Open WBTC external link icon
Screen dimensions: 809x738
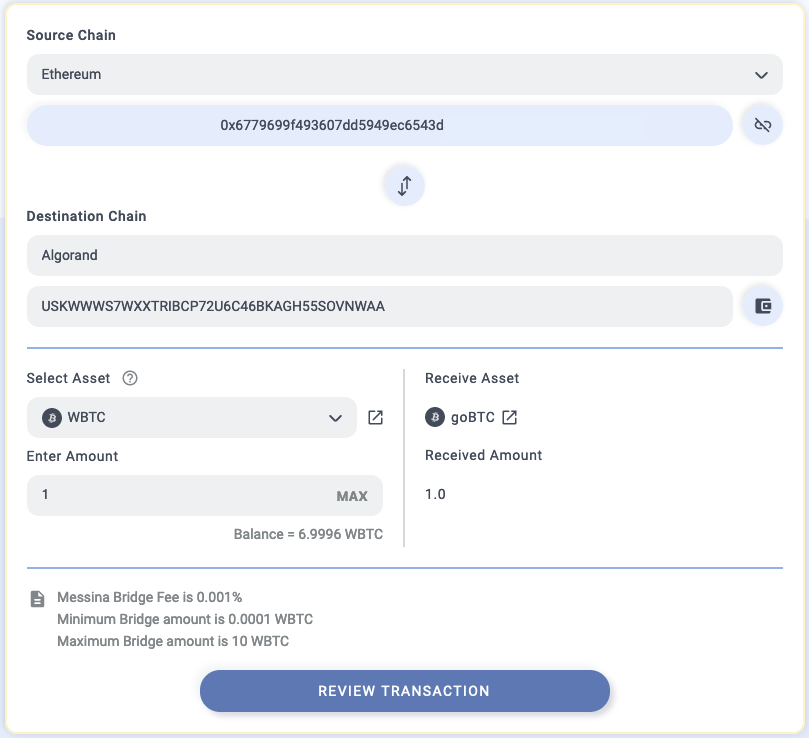(375, 418)
